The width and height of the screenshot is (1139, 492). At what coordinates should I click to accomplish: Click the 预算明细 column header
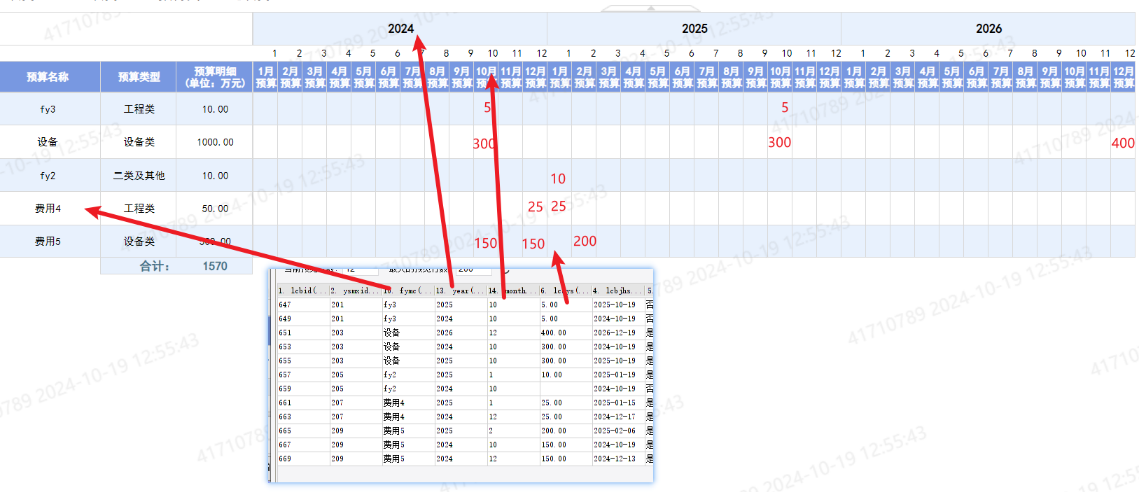click(214, 76)
